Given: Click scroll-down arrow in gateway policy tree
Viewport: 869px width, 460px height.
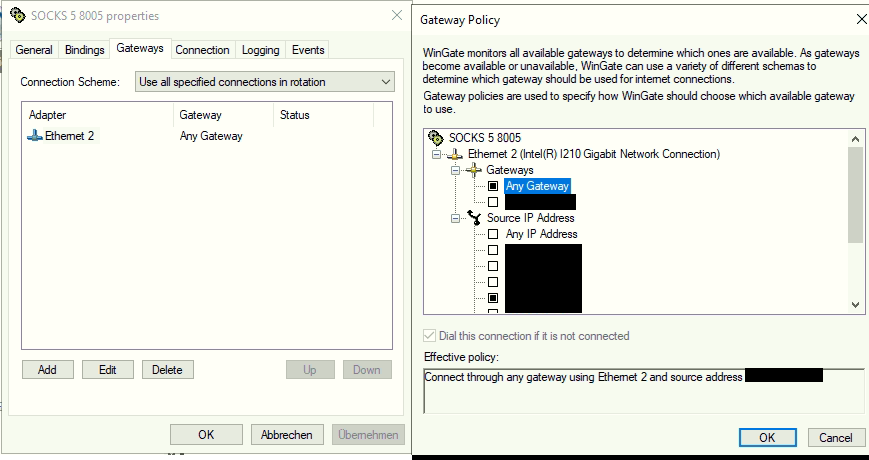Looking at the screenshot, I should coord(855,305).
